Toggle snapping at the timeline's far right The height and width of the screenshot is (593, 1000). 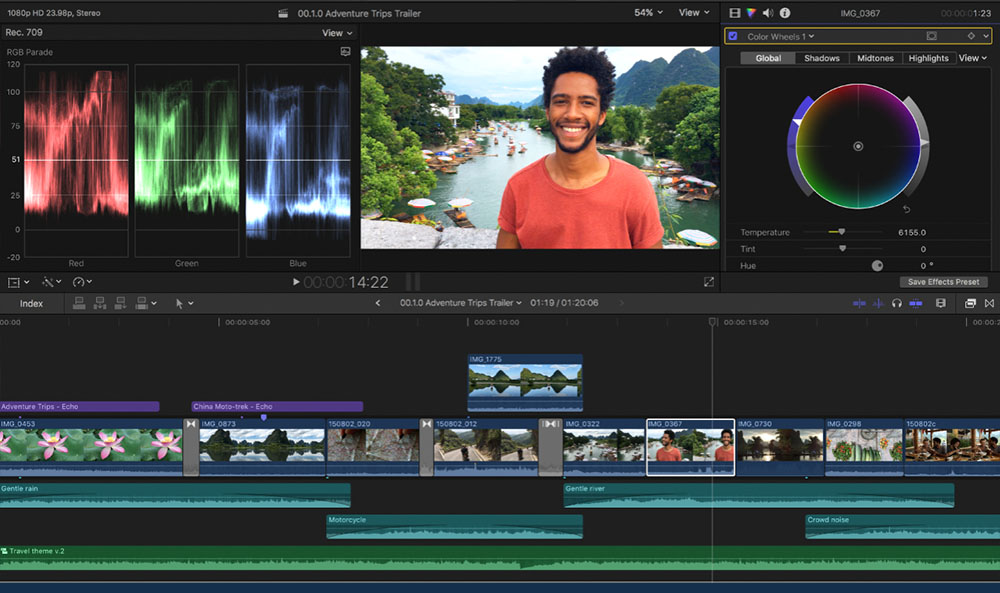point(990,303)
